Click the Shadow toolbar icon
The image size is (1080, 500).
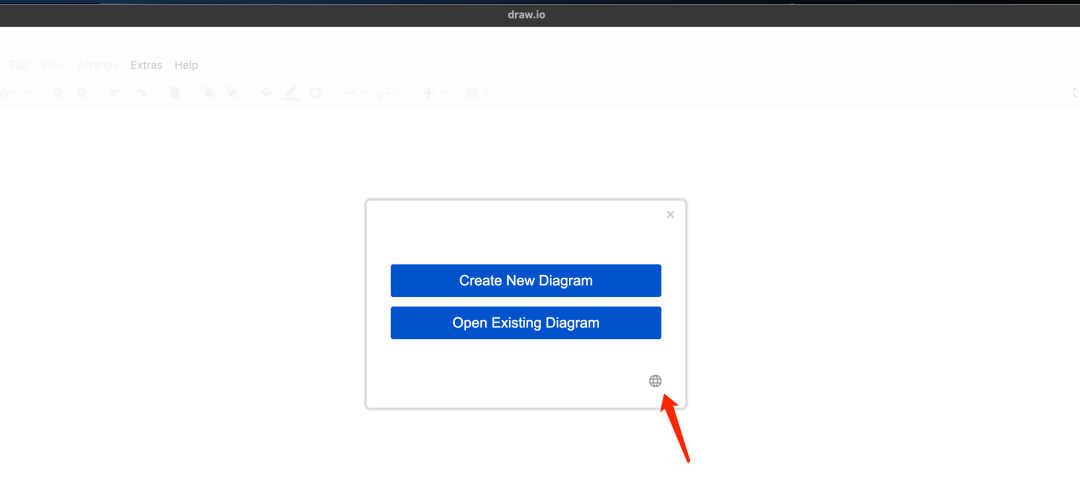coord(315,93)
